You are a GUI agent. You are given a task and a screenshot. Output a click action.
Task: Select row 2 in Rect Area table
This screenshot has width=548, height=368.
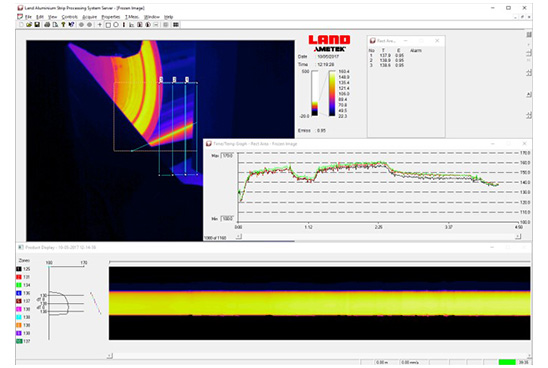point(387,60)
